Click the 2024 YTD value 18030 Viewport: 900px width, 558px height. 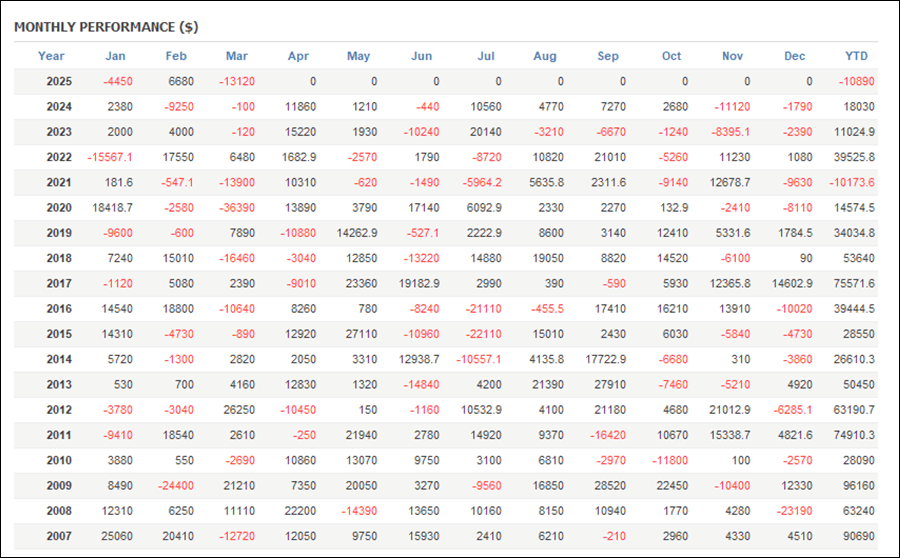(859, 107)
